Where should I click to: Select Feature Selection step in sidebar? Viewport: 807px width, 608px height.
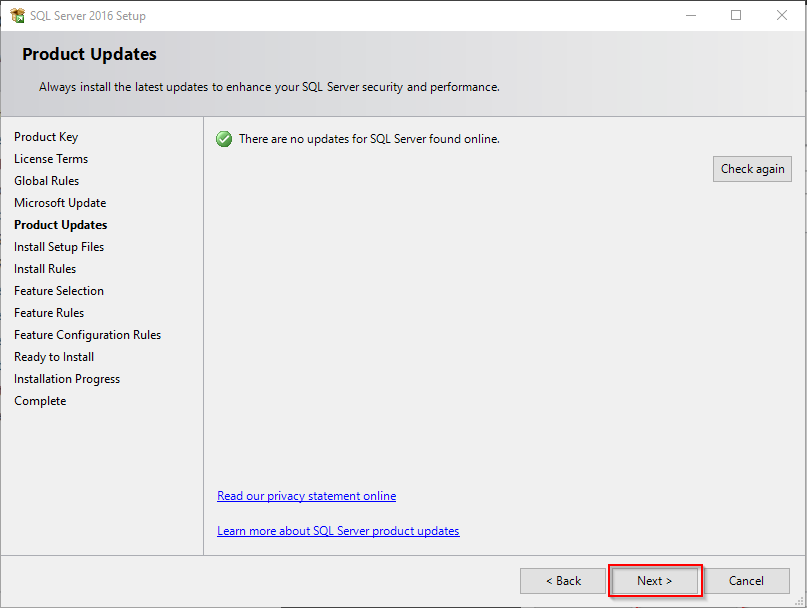pyautogui.click(x=59, y=291)
